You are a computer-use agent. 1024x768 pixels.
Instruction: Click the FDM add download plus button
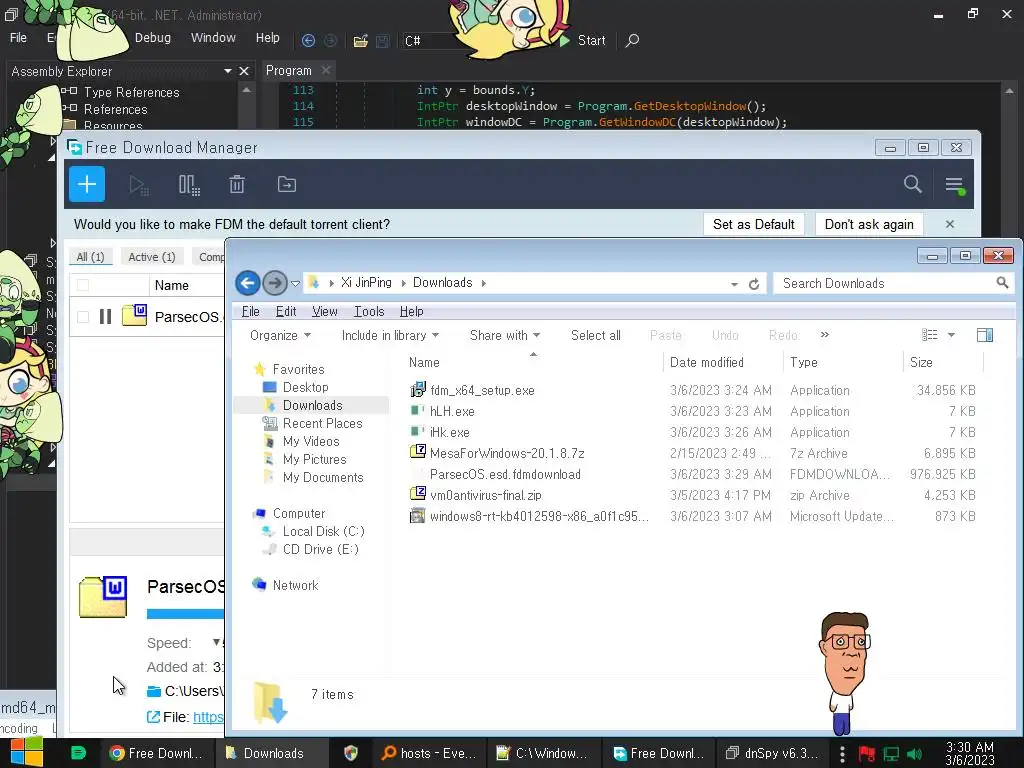87,184
